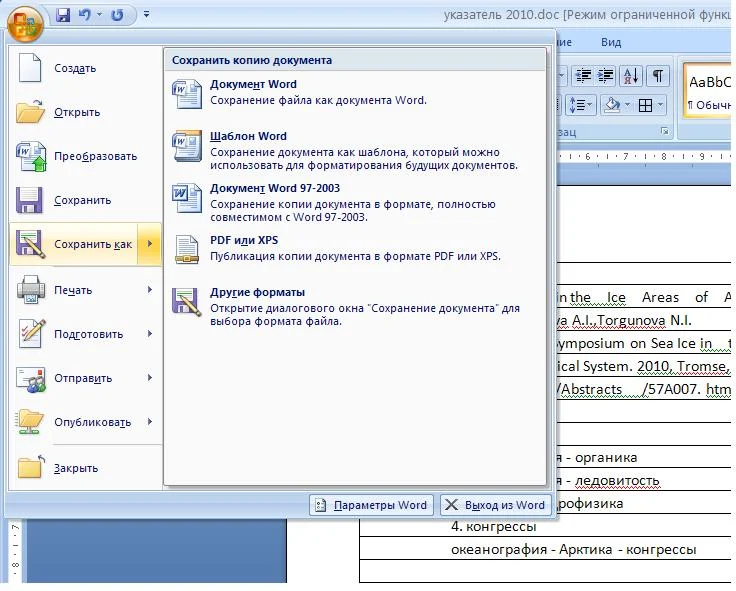Viewport: 736px width, 591px height.
Task: Click the convert document icon beside Преобразовать
Action: click(x=31, y=156)
